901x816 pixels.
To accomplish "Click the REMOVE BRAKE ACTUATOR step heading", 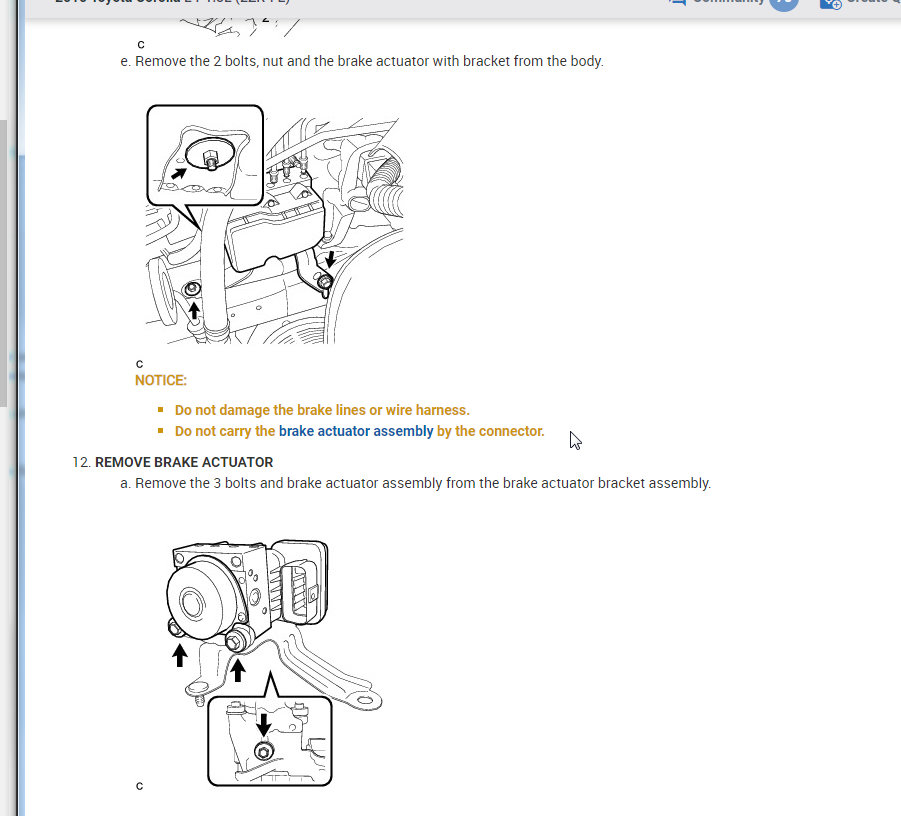I will point(184,462).
